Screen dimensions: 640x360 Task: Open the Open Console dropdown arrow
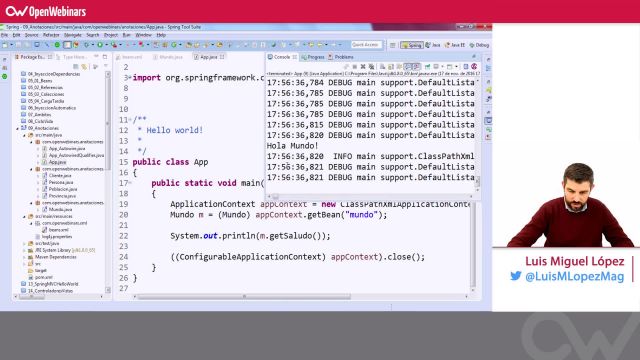[456, 67]
